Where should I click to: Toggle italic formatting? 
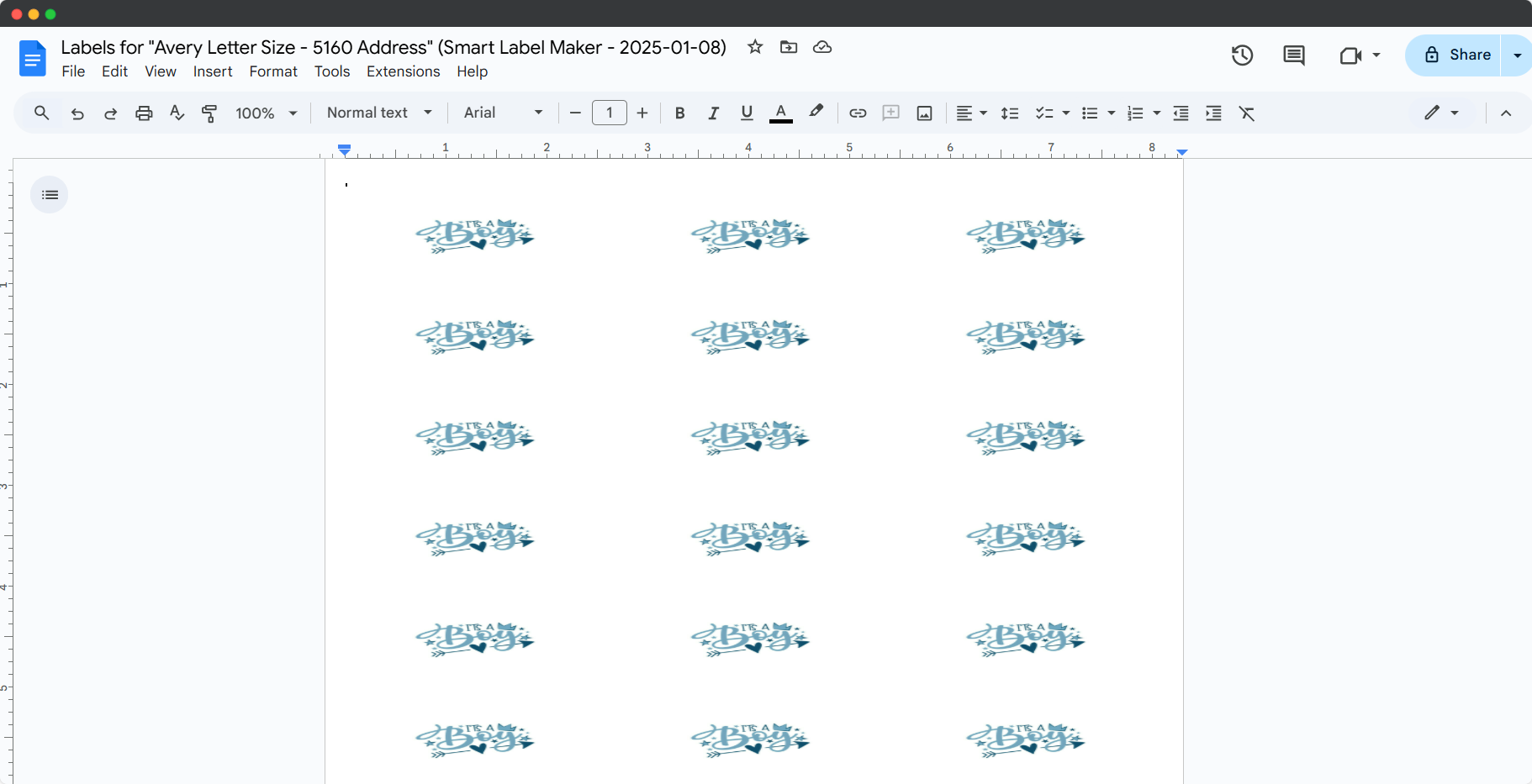coord(713,113)
